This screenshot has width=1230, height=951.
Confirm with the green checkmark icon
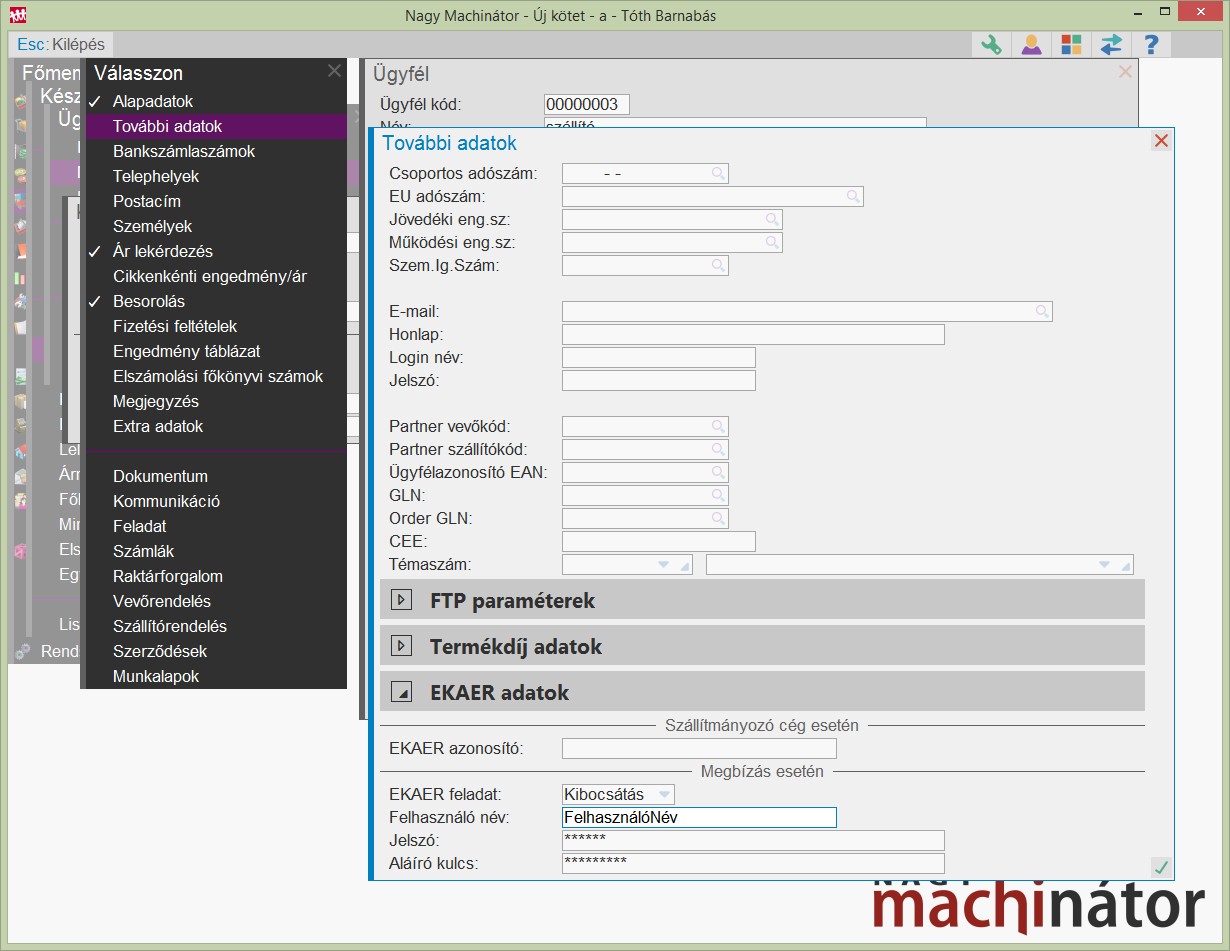pyautogui.click(x=1161, y=867)
